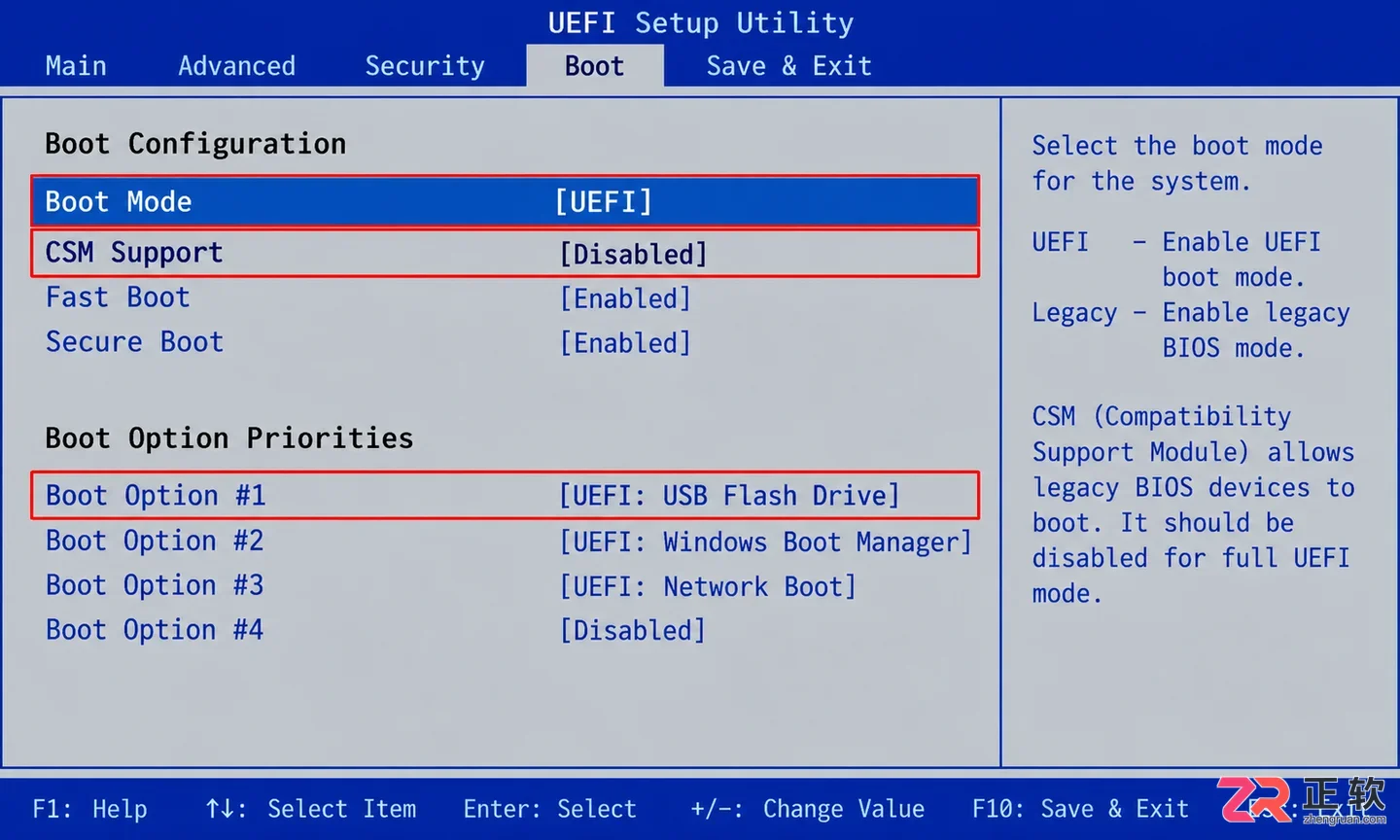The image size is (1400, 840).
Task: Select the Boot Option #3 label
Action: (x=155, y=585)
